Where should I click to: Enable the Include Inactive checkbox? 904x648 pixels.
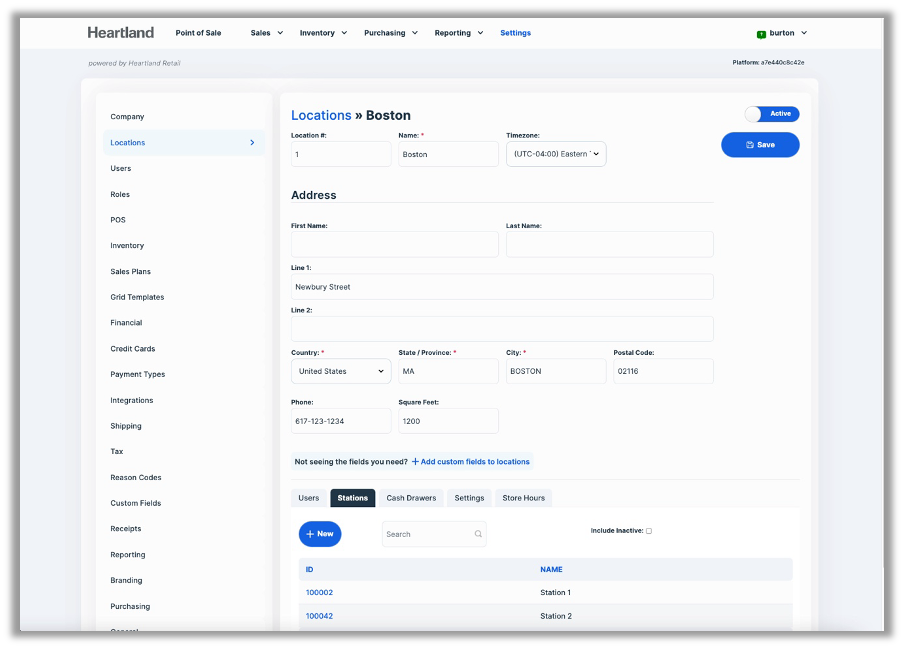pos(649,531)
